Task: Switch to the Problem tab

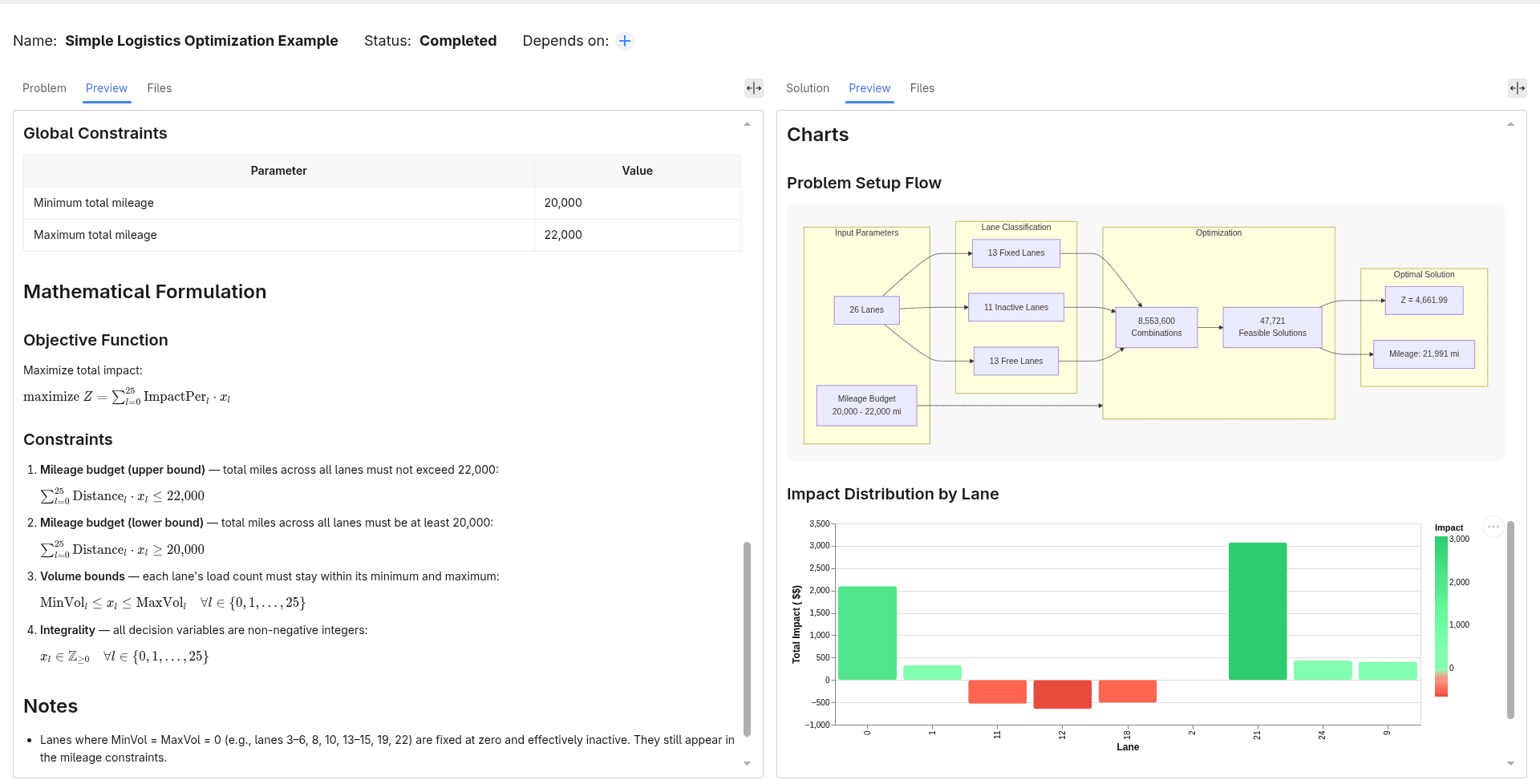Action: (x=44, y=88)
